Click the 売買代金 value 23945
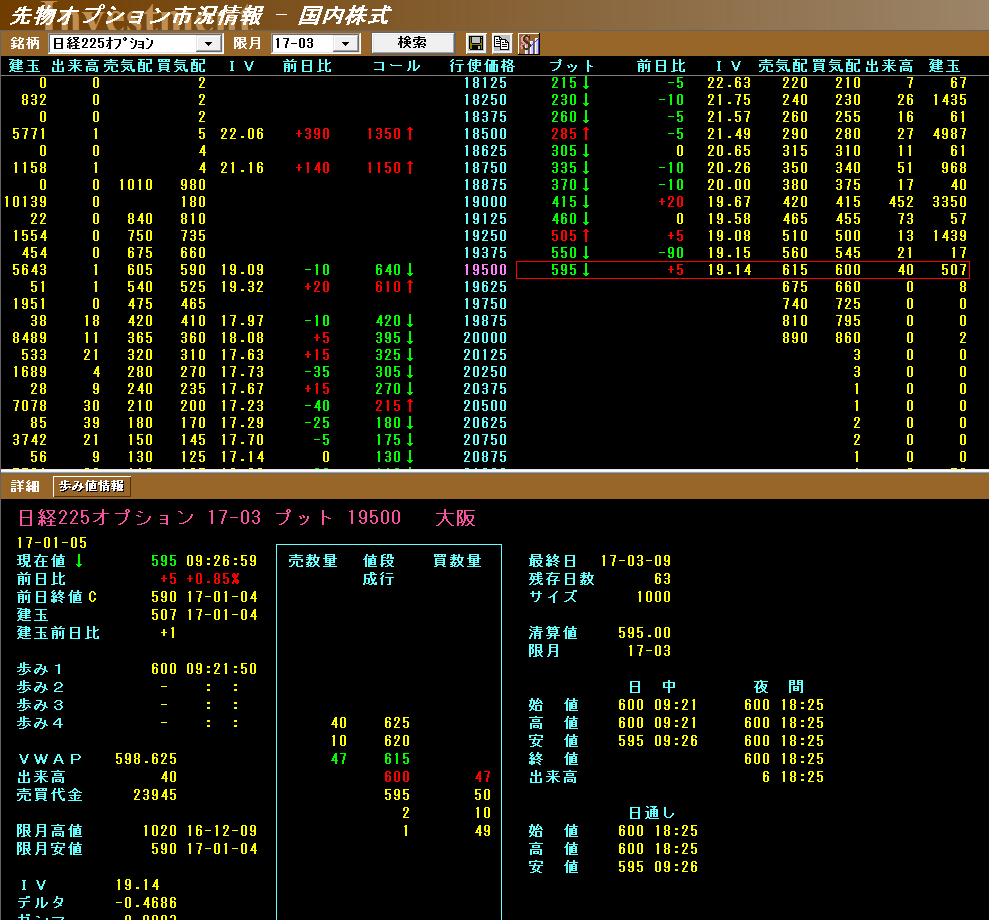The height and width of the screenshot is (920, 989). click(x=155, y=795)
